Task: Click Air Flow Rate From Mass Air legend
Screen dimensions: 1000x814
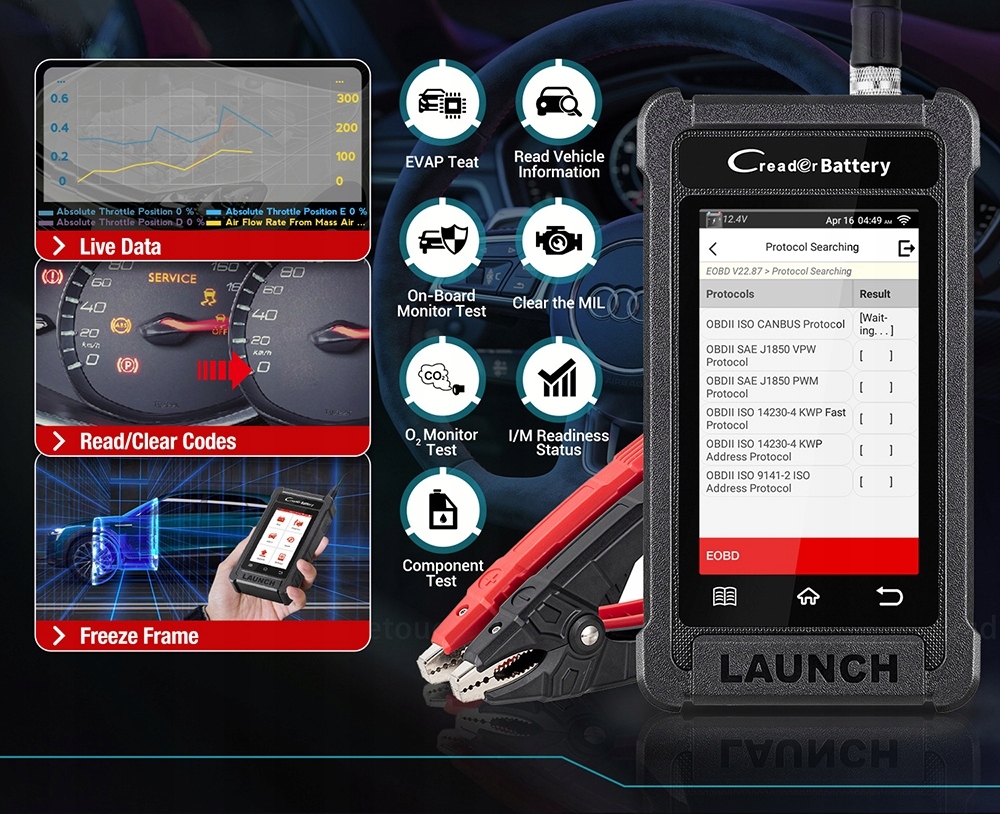Action: (x=287, y=222)
